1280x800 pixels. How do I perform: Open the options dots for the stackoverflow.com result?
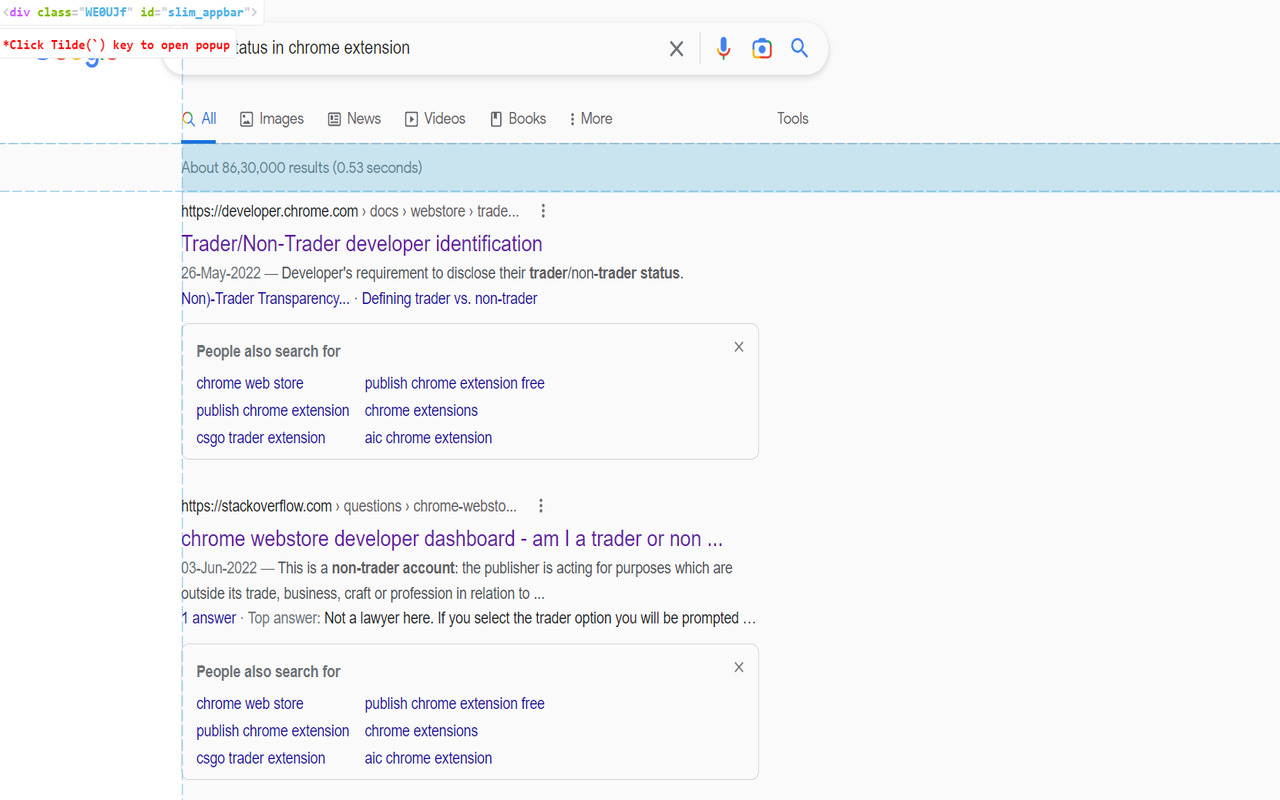click(541, 506)
